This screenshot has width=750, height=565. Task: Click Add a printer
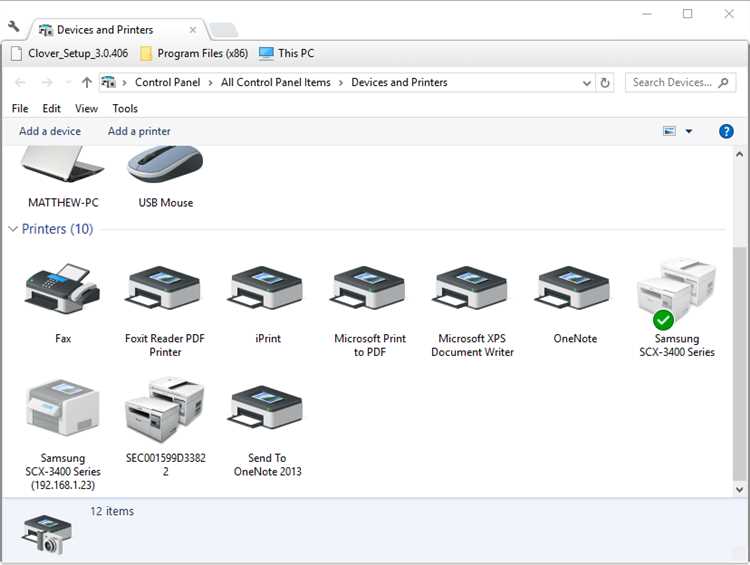coord(139,131)
